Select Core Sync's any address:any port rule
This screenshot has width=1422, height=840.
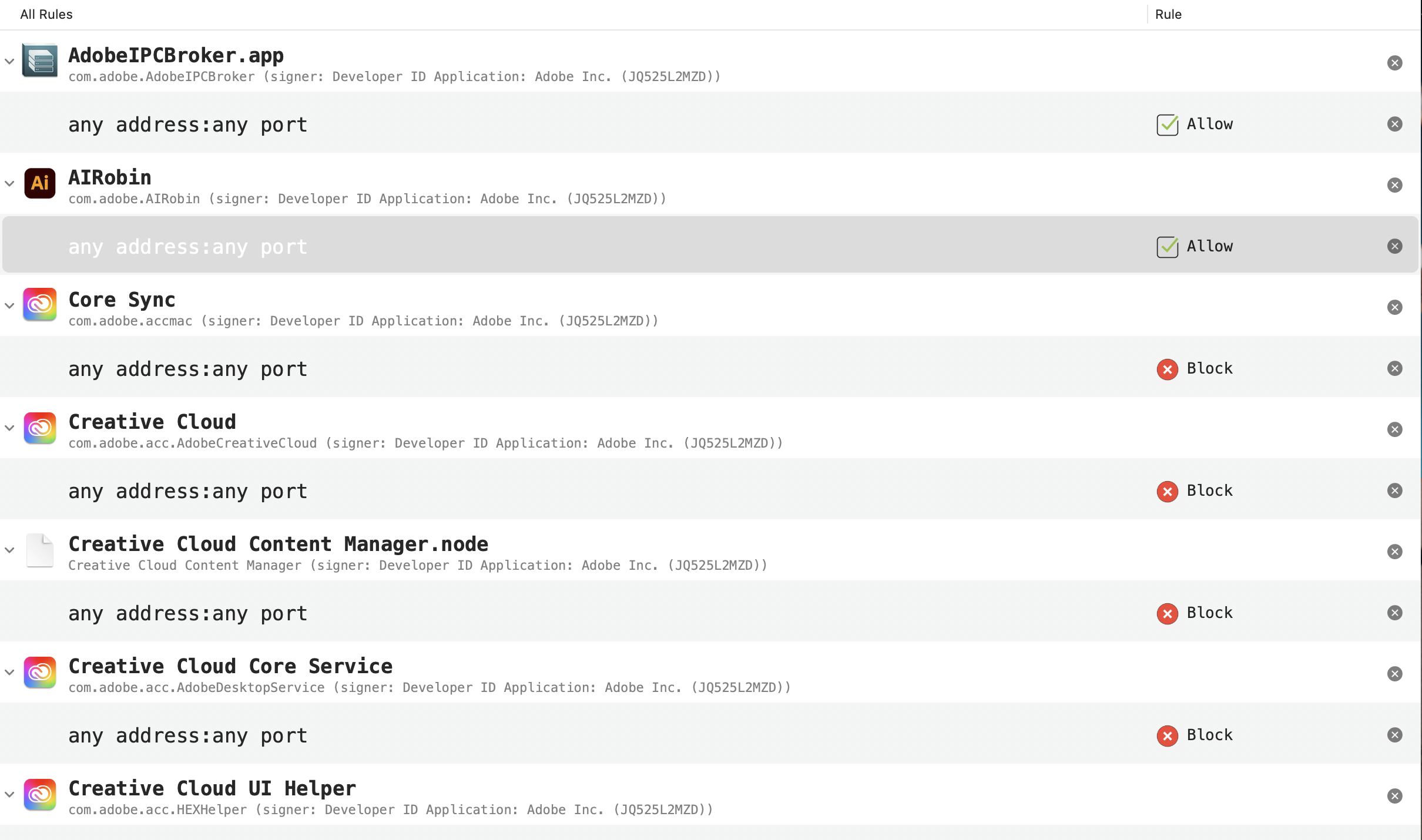click(x=710, y=367)
